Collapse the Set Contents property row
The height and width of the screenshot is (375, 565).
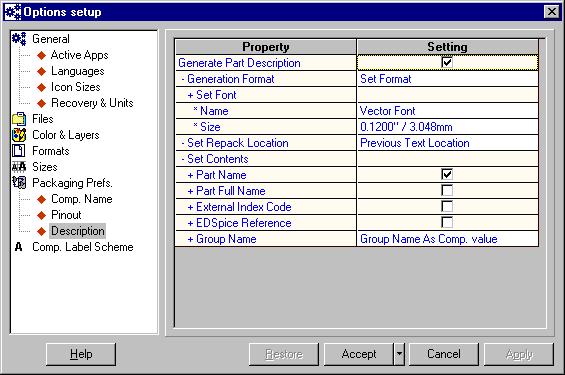point(183,159)
